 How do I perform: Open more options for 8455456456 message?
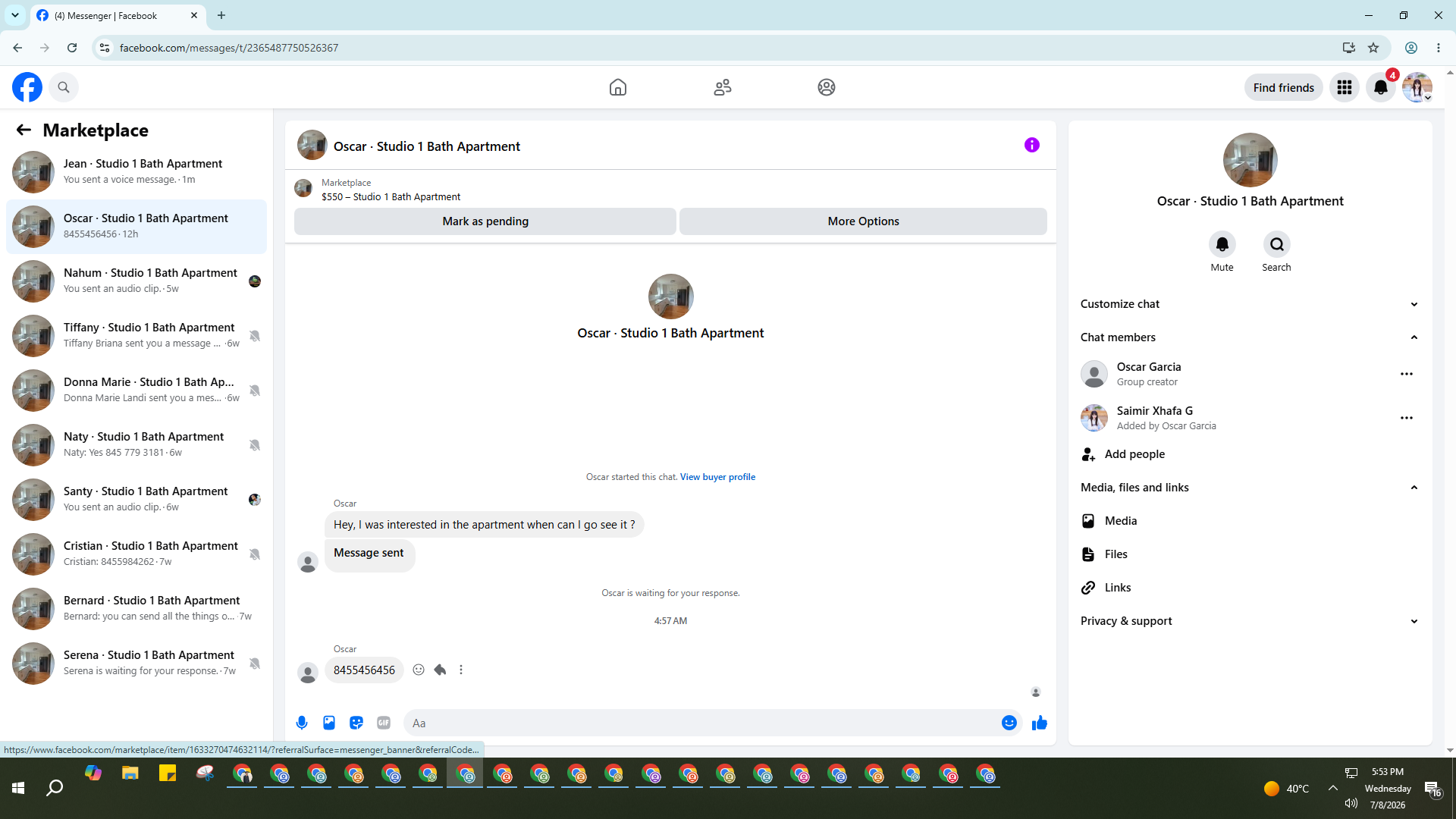pos(461,670)
